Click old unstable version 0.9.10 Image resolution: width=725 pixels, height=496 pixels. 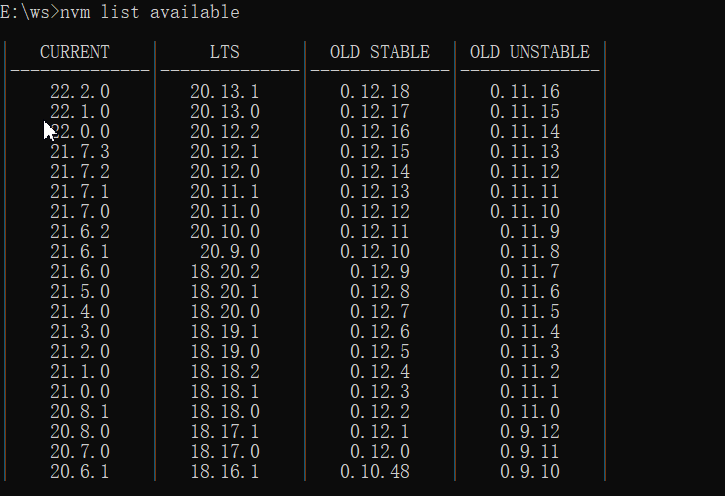click(530, 472)
